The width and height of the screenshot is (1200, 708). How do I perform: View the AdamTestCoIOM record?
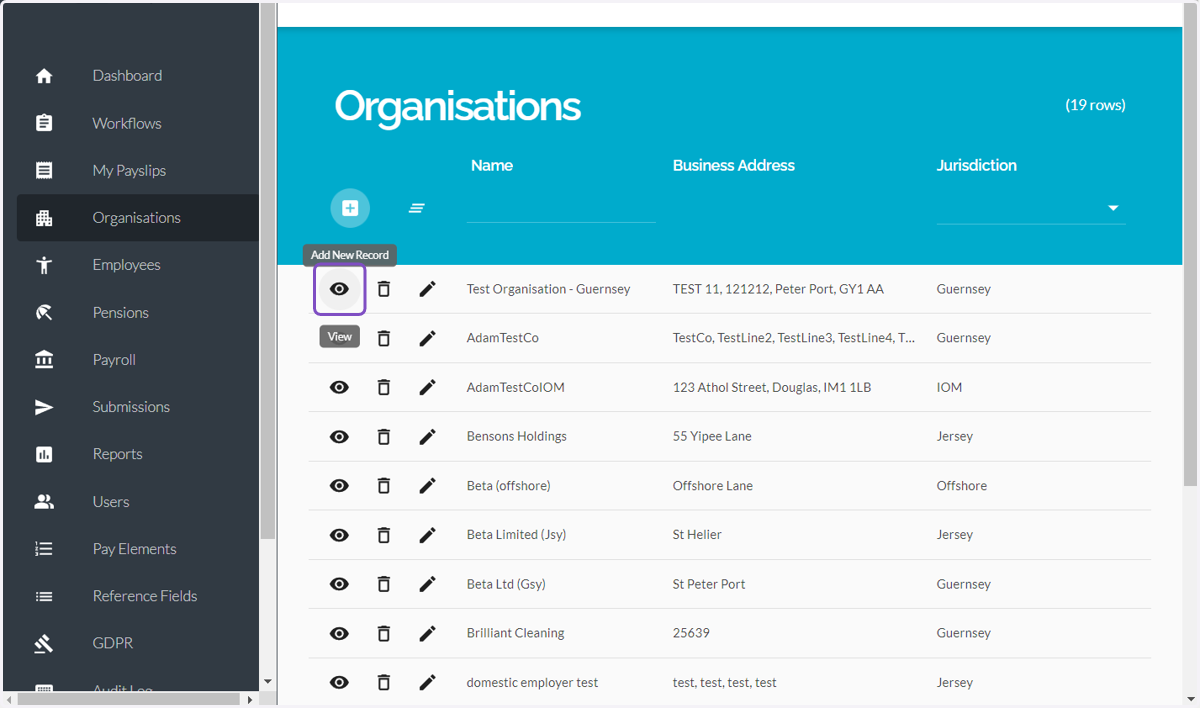click(x=340, y=387)
